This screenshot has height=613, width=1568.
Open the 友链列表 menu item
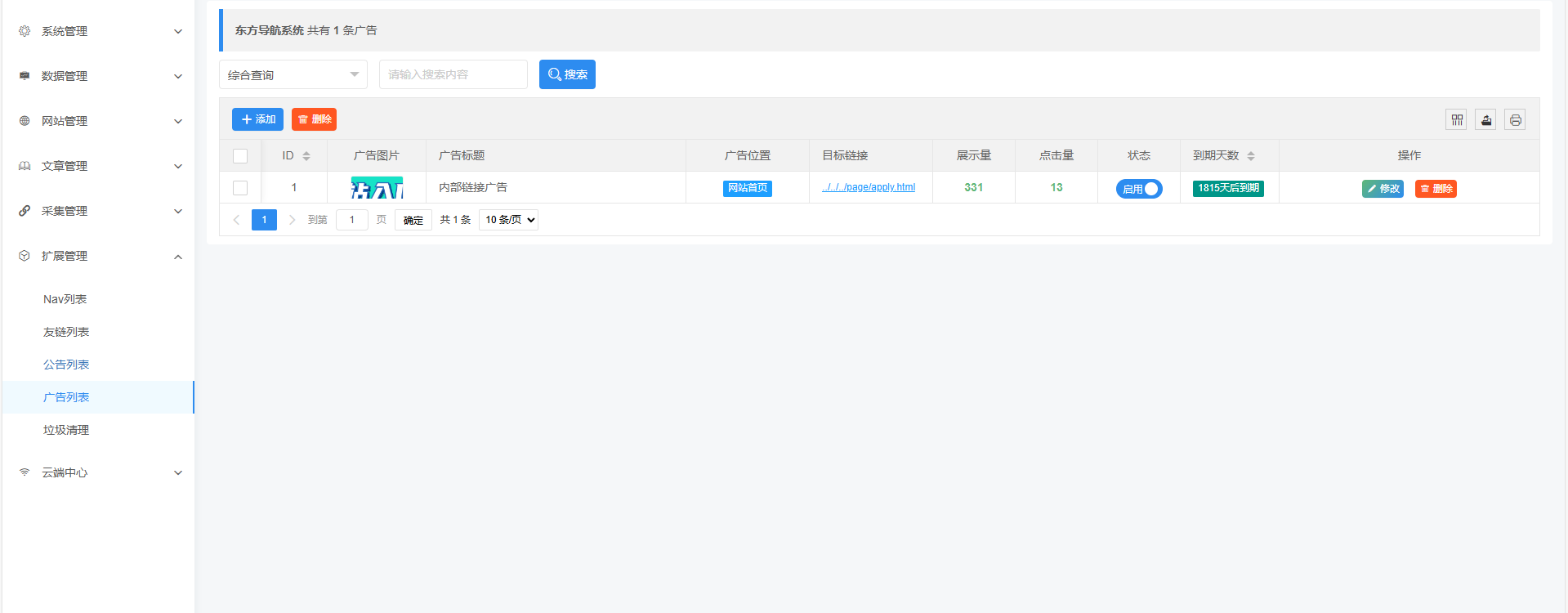pos(66,332)
